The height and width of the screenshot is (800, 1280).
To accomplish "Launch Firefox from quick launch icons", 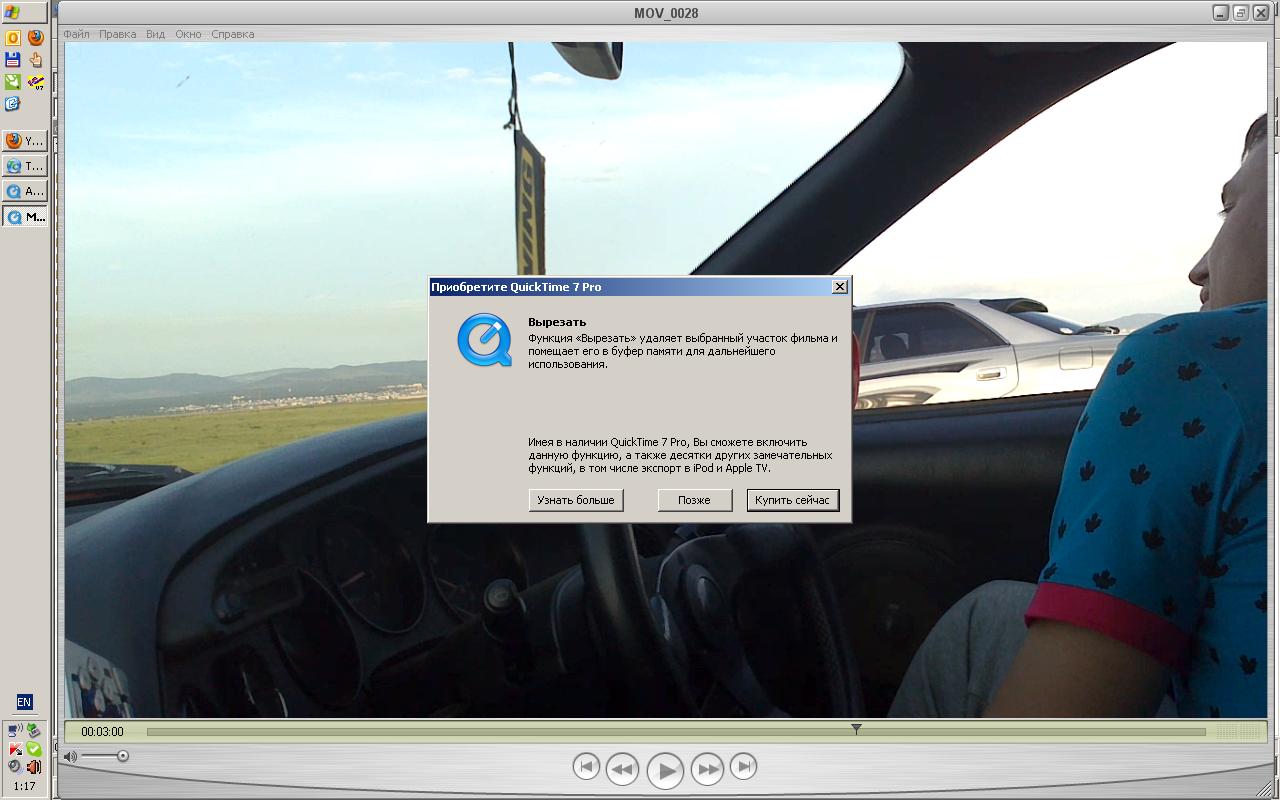I will [x=36, y=38].
